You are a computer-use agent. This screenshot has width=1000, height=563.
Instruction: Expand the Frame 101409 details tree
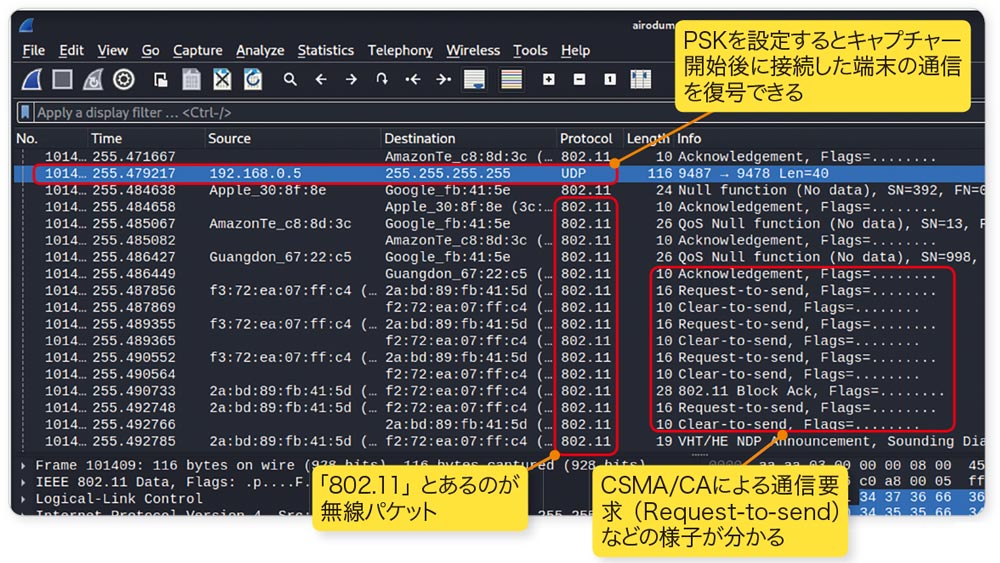point(24,465)
